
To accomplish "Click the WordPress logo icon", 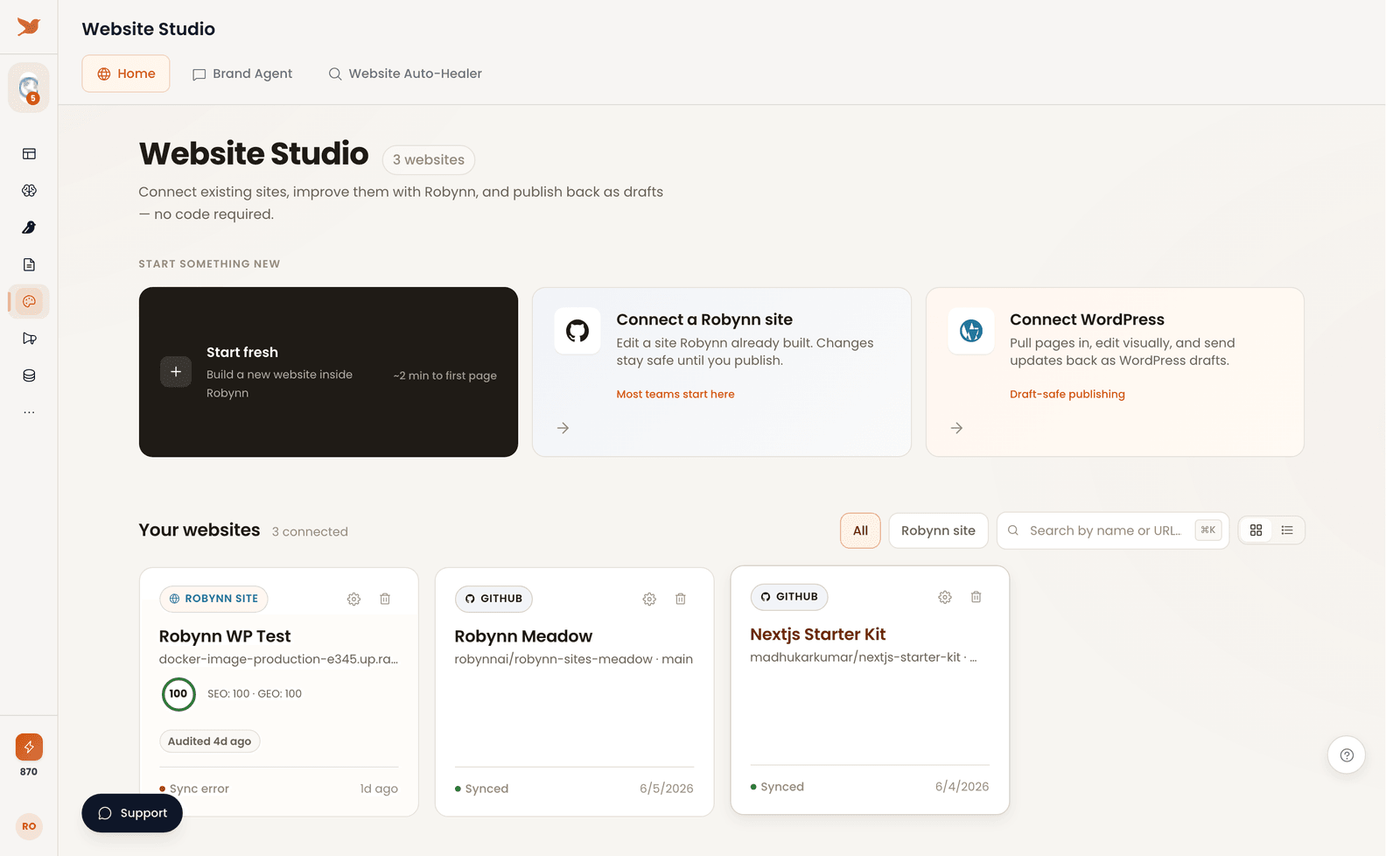I will coord(971,331).
